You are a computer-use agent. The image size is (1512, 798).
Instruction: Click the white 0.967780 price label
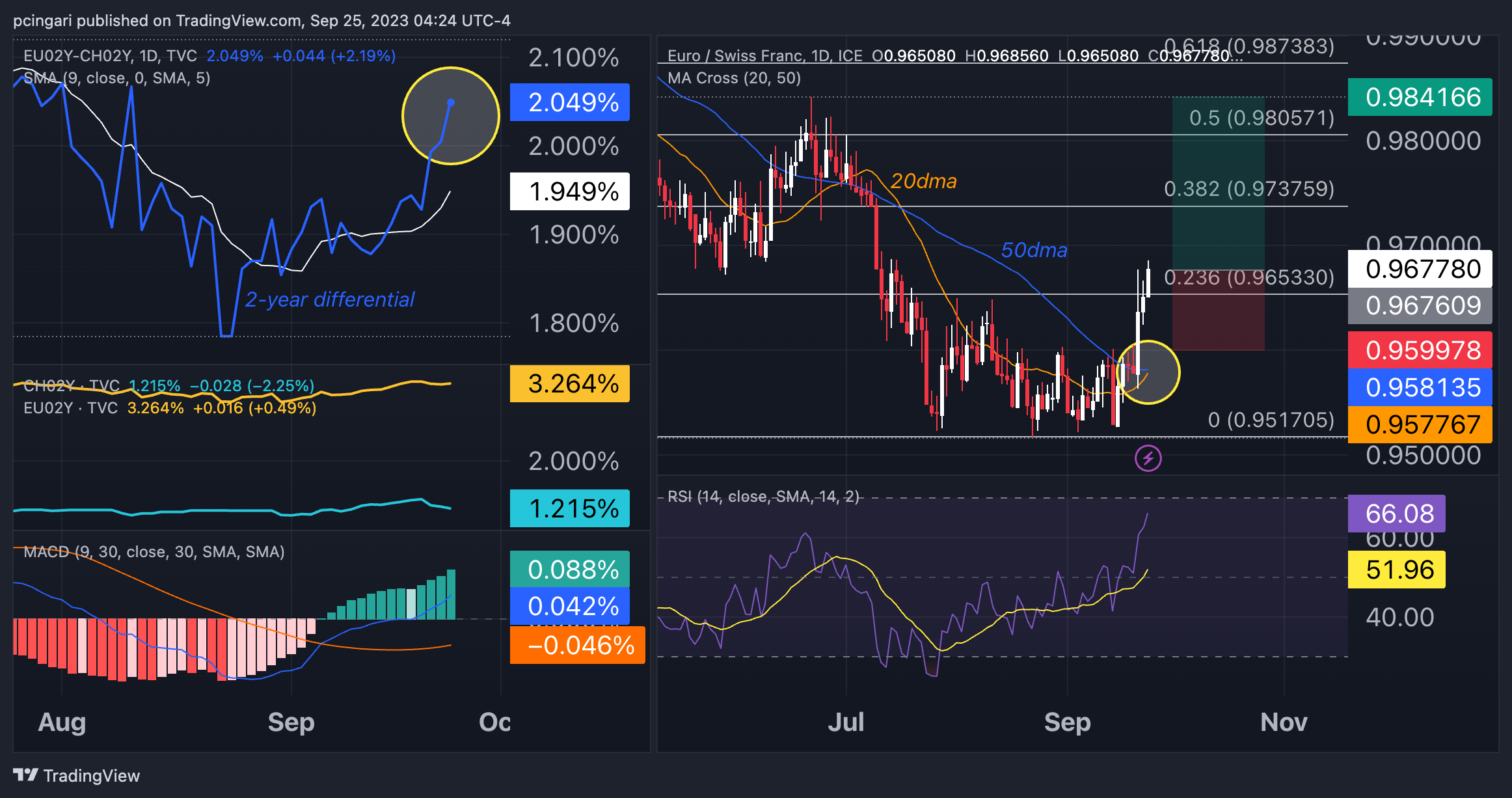click(1420, 269)
